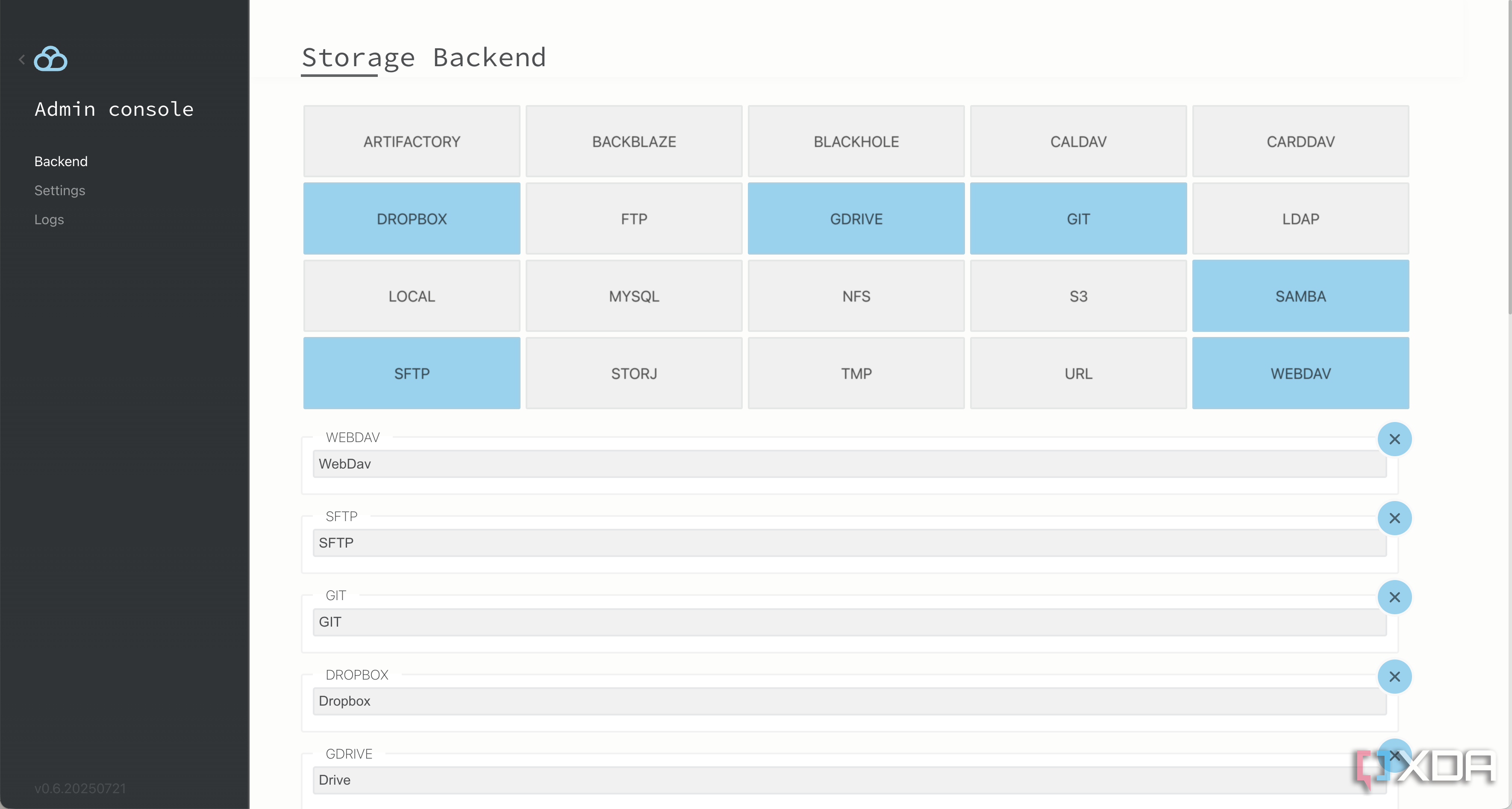Enable the LOCAL storage backend
This screenshot has height=809, width=1512.
click(412, 296)
